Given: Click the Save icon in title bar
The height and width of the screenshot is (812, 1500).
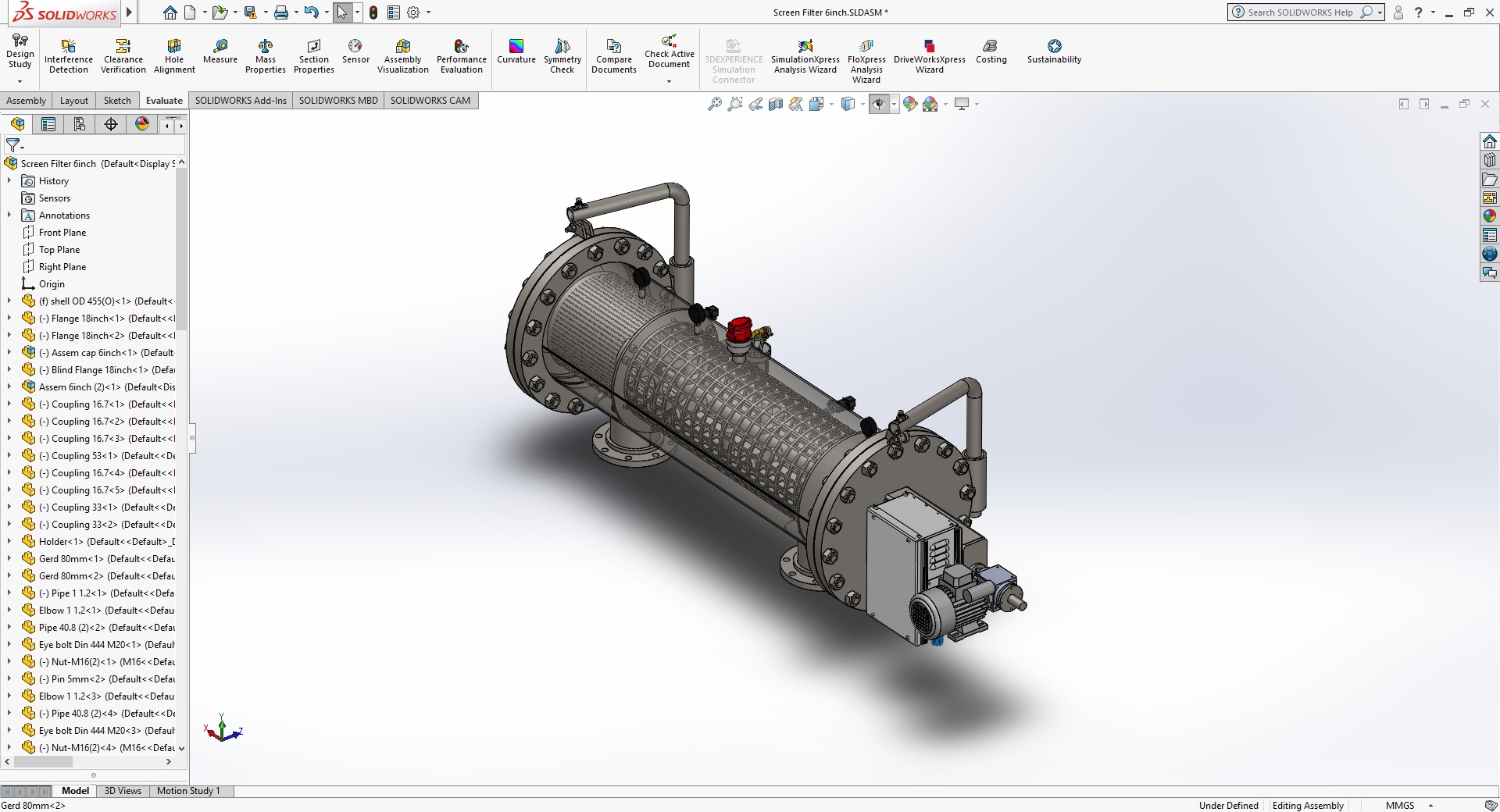Looking at the screenshot, I should pyautogui.click(x=250, y=12).
